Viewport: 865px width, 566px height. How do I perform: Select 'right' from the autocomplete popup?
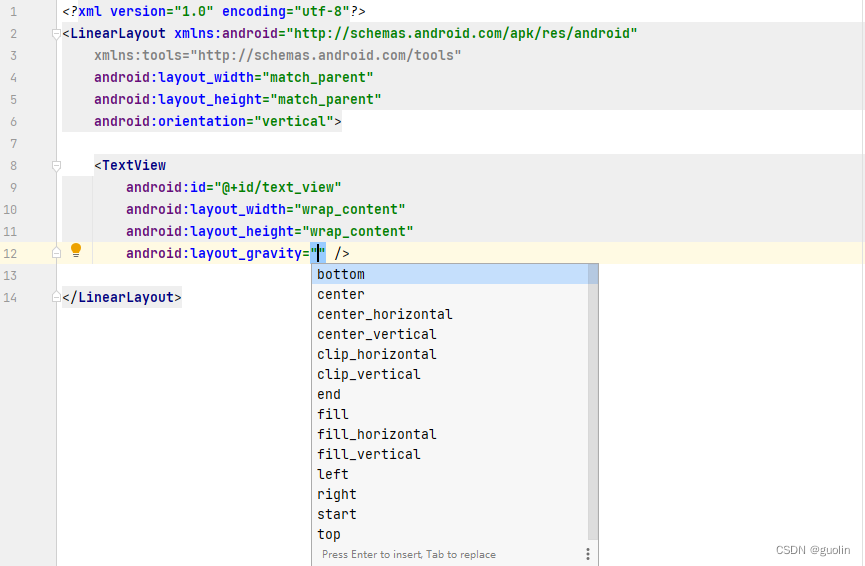[337, 494]
